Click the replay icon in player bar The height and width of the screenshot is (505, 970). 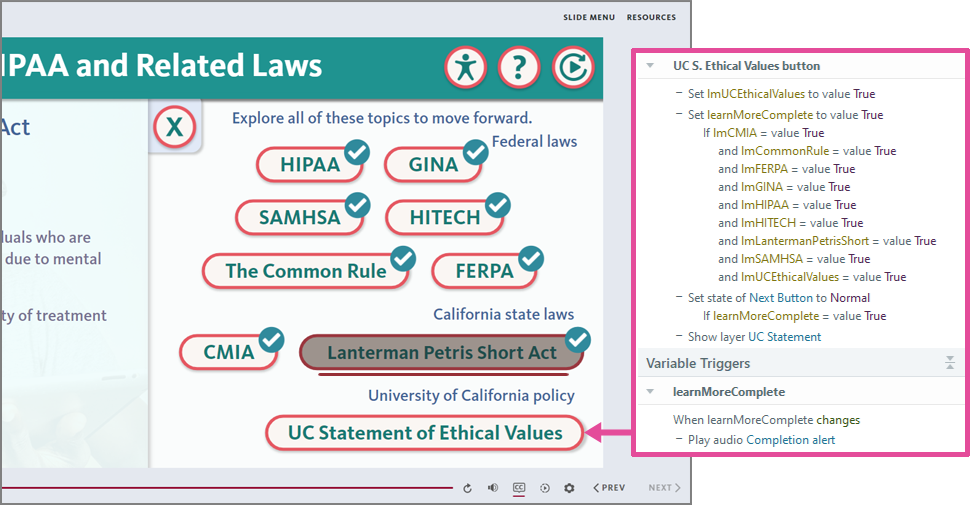[x=468, y=488]
